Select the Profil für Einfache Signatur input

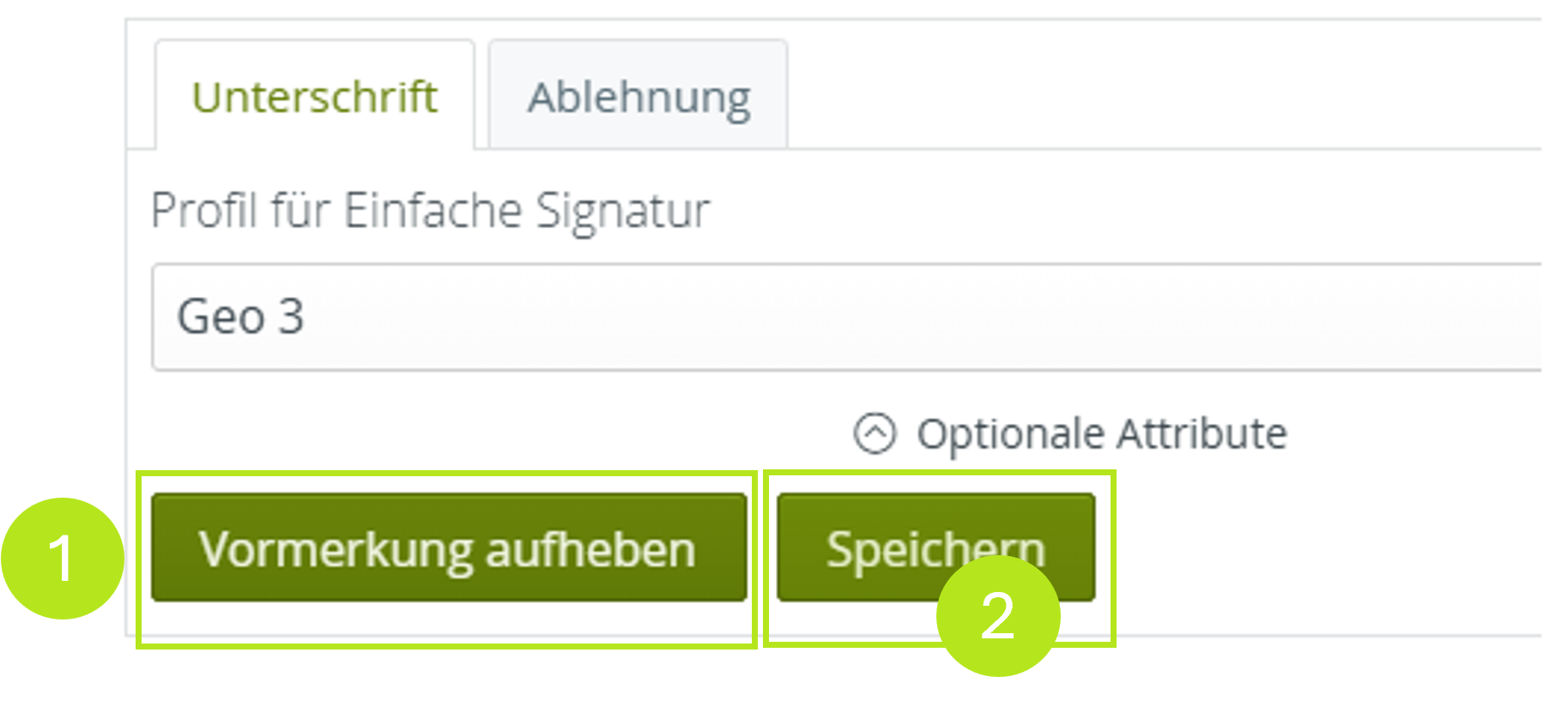point(515,318)
